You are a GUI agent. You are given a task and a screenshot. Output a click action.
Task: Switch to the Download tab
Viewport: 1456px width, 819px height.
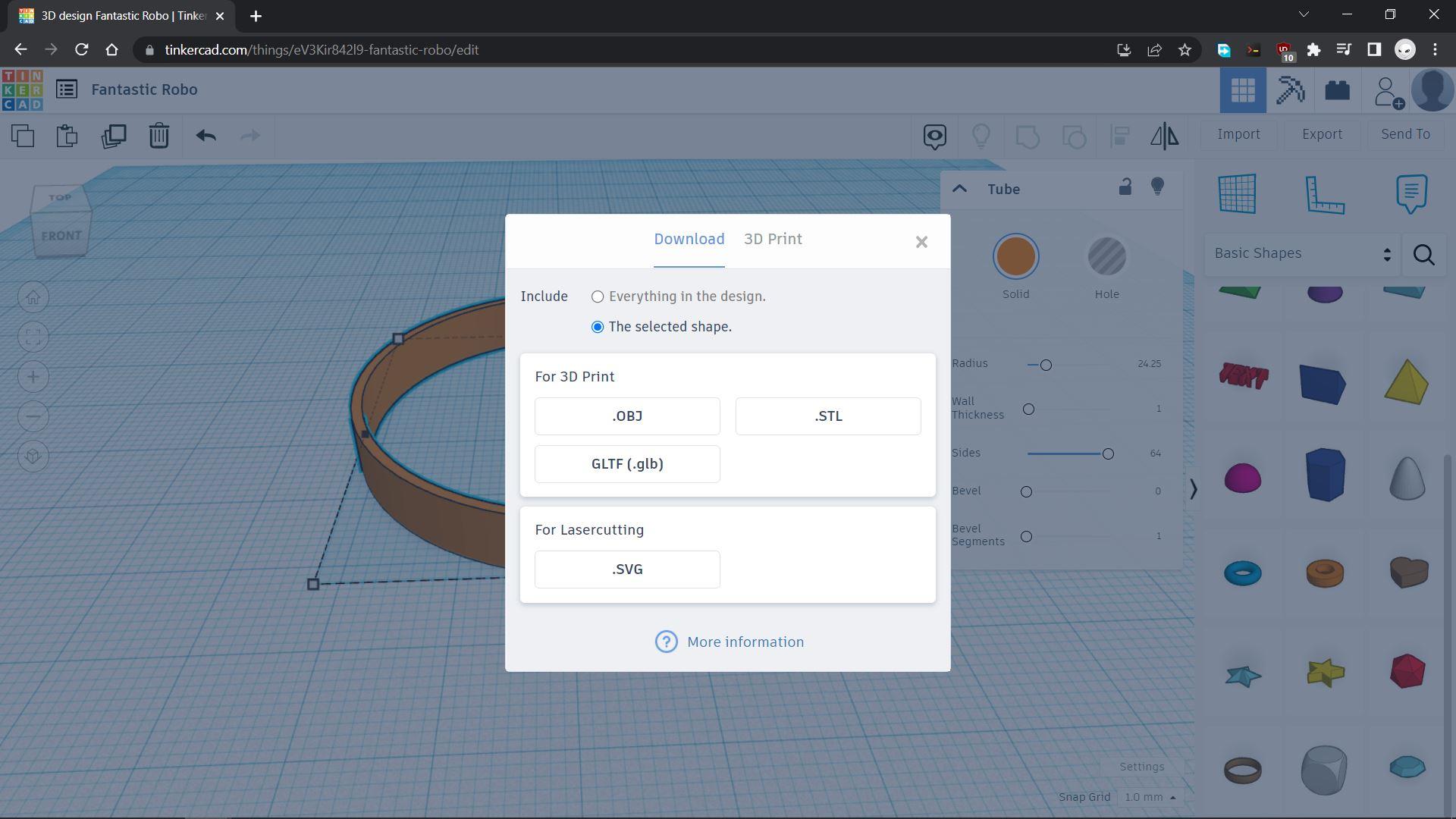click(x=689, y=239)
